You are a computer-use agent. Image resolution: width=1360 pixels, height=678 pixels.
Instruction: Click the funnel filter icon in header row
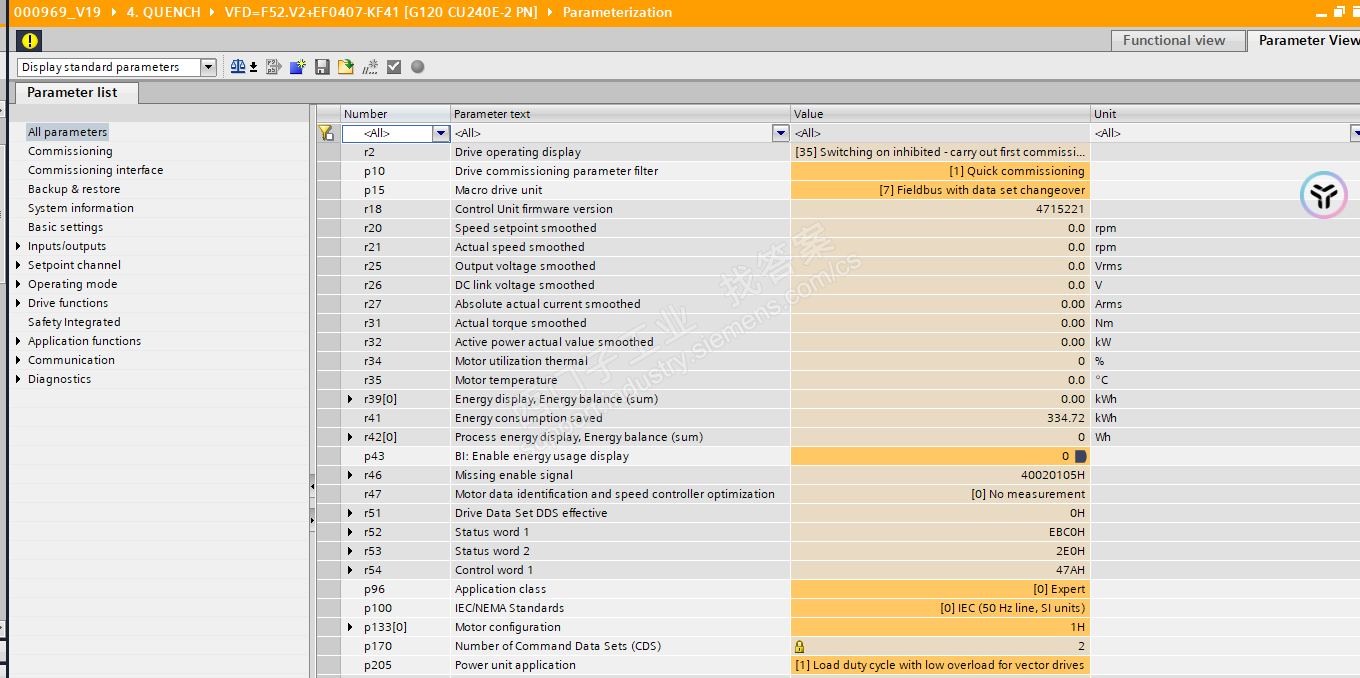326,133
